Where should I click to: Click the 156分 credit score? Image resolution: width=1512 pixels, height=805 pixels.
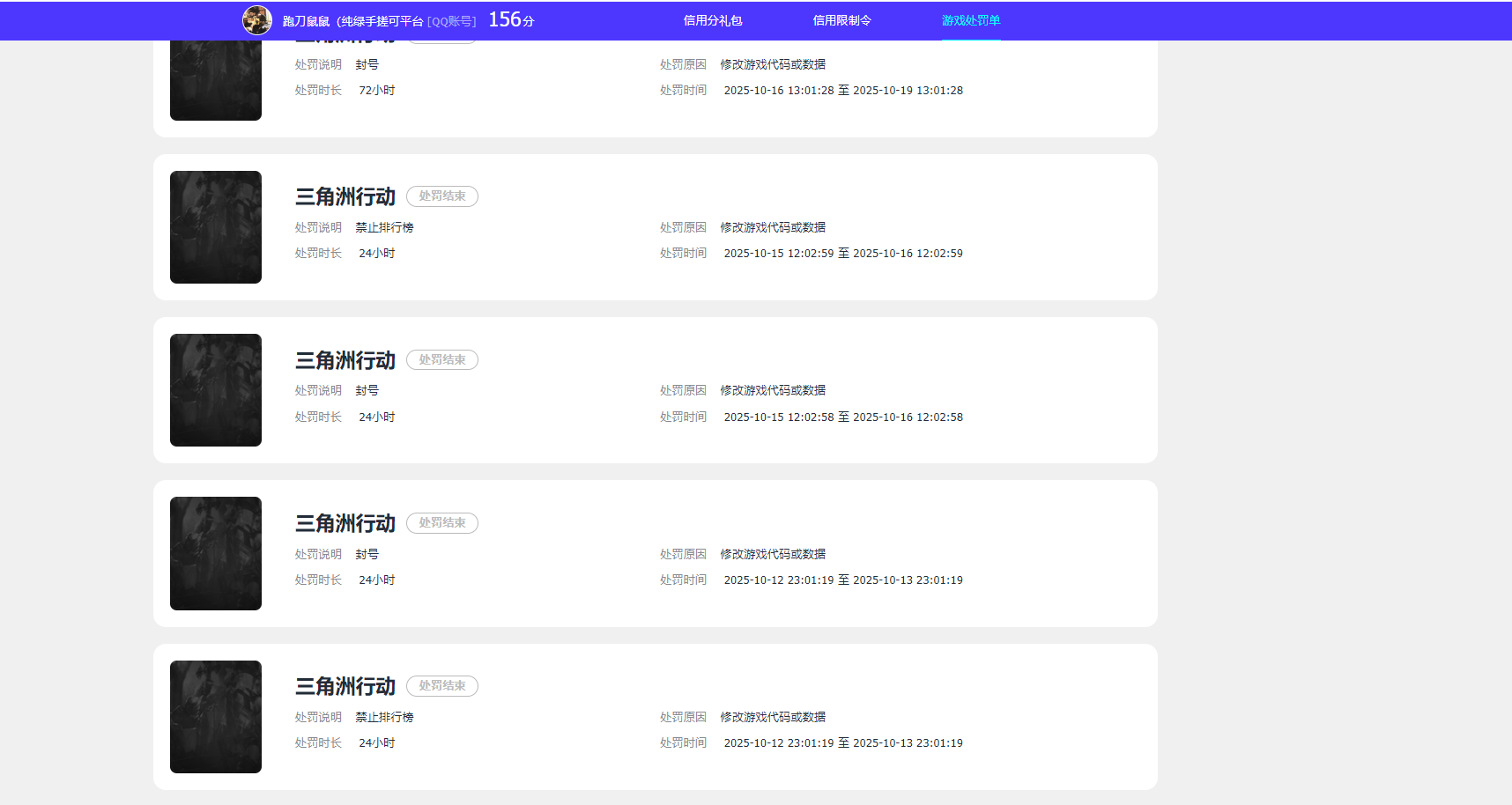click(x=511, y=19)
